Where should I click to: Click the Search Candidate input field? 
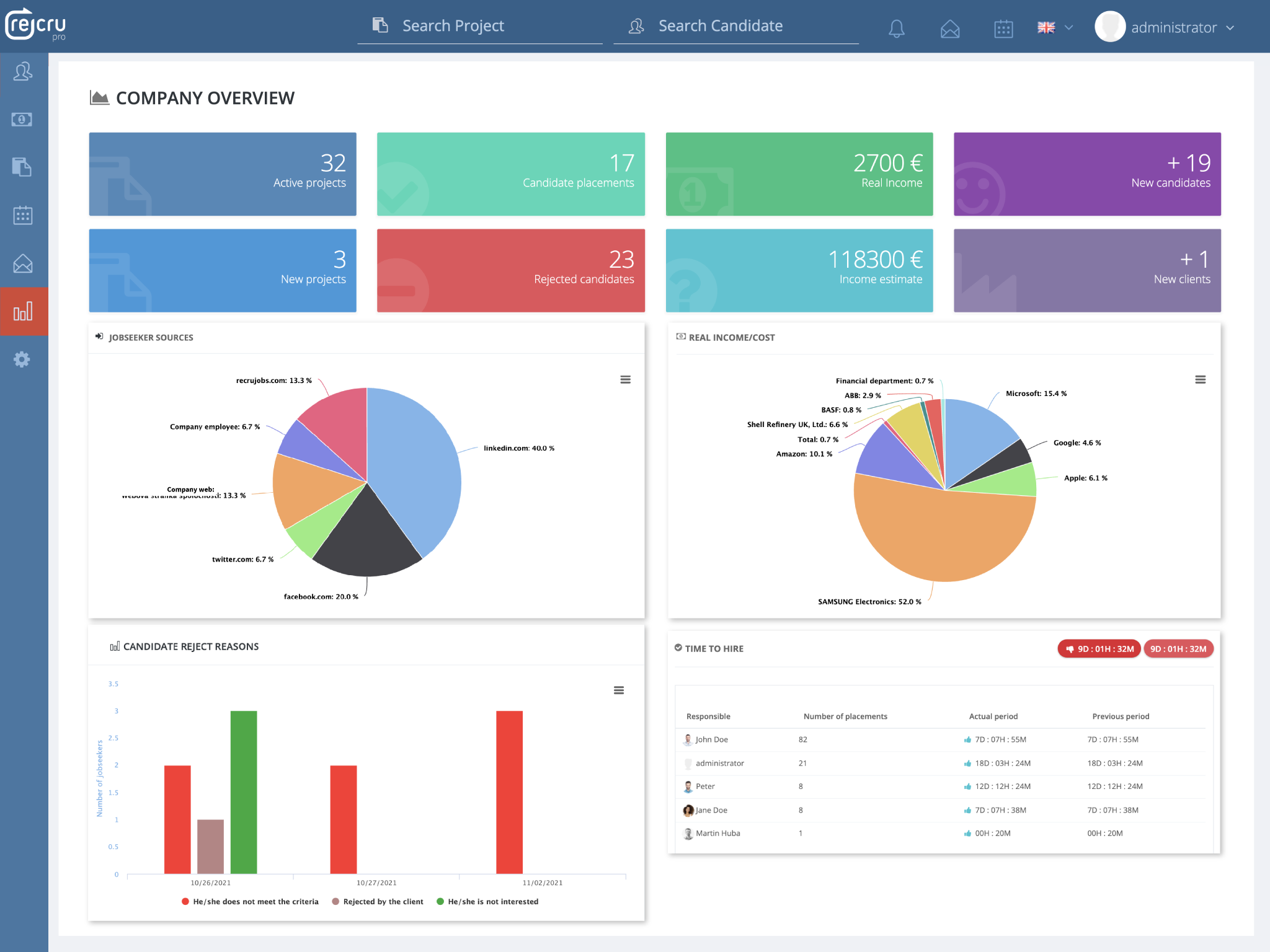[735, 26]
